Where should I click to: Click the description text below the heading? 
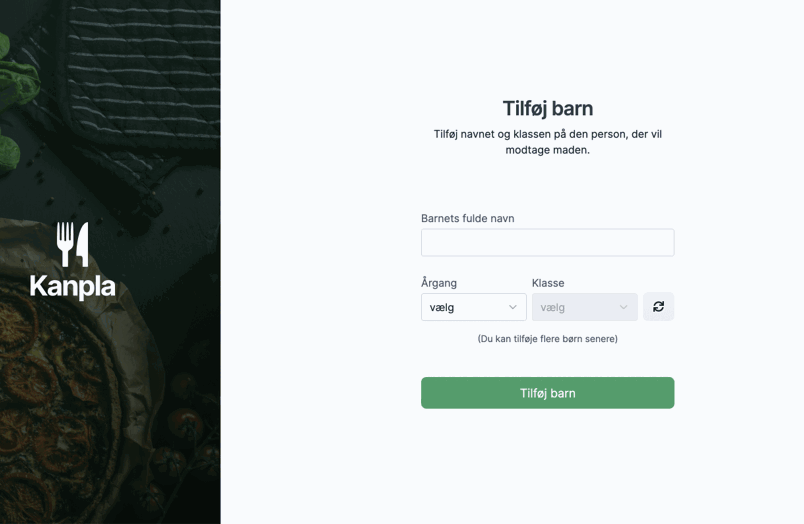click(x=547, y=142)
